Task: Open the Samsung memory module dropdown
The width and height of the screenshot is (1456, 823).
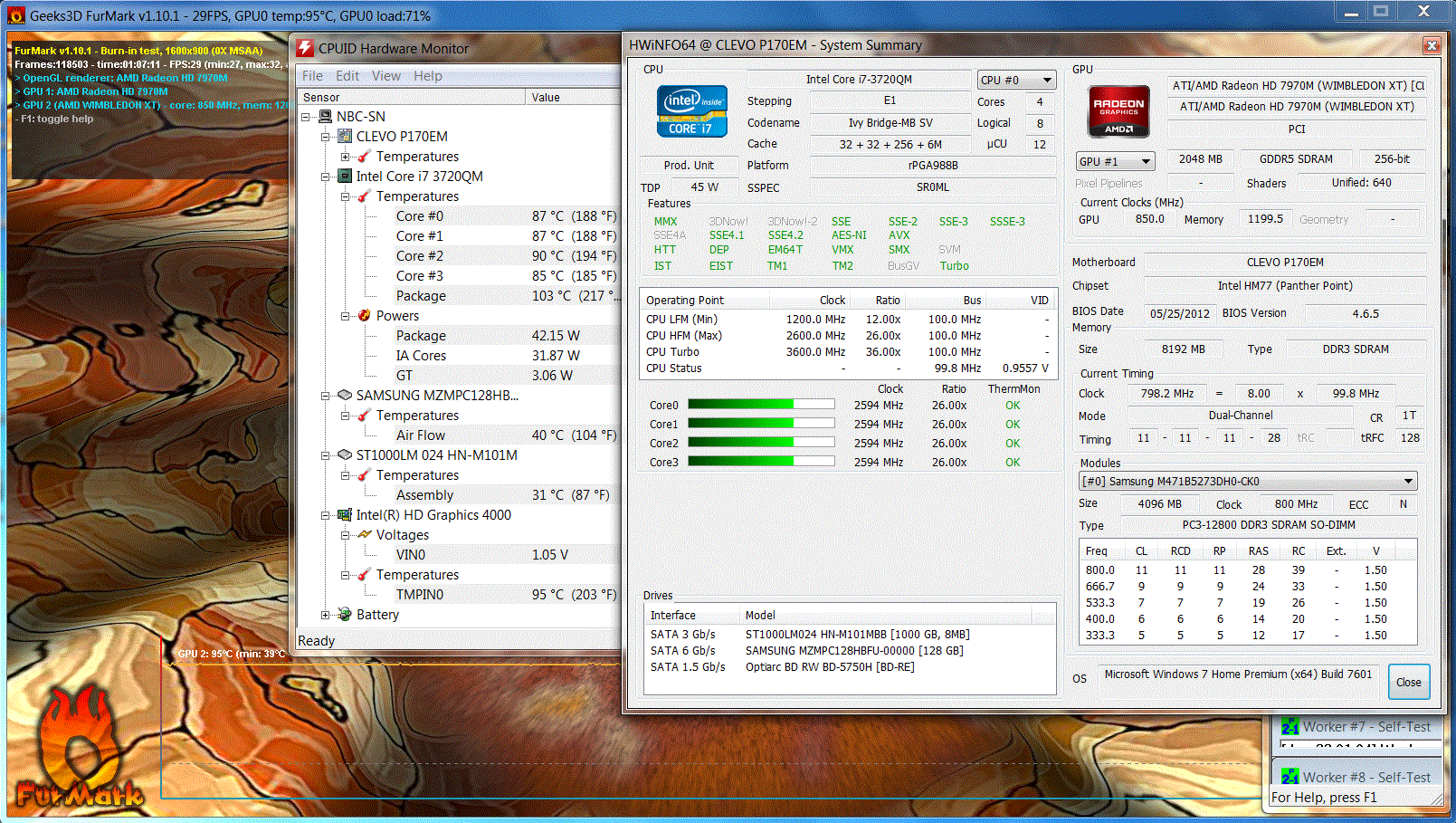Action: click(x=1248, y=482)
